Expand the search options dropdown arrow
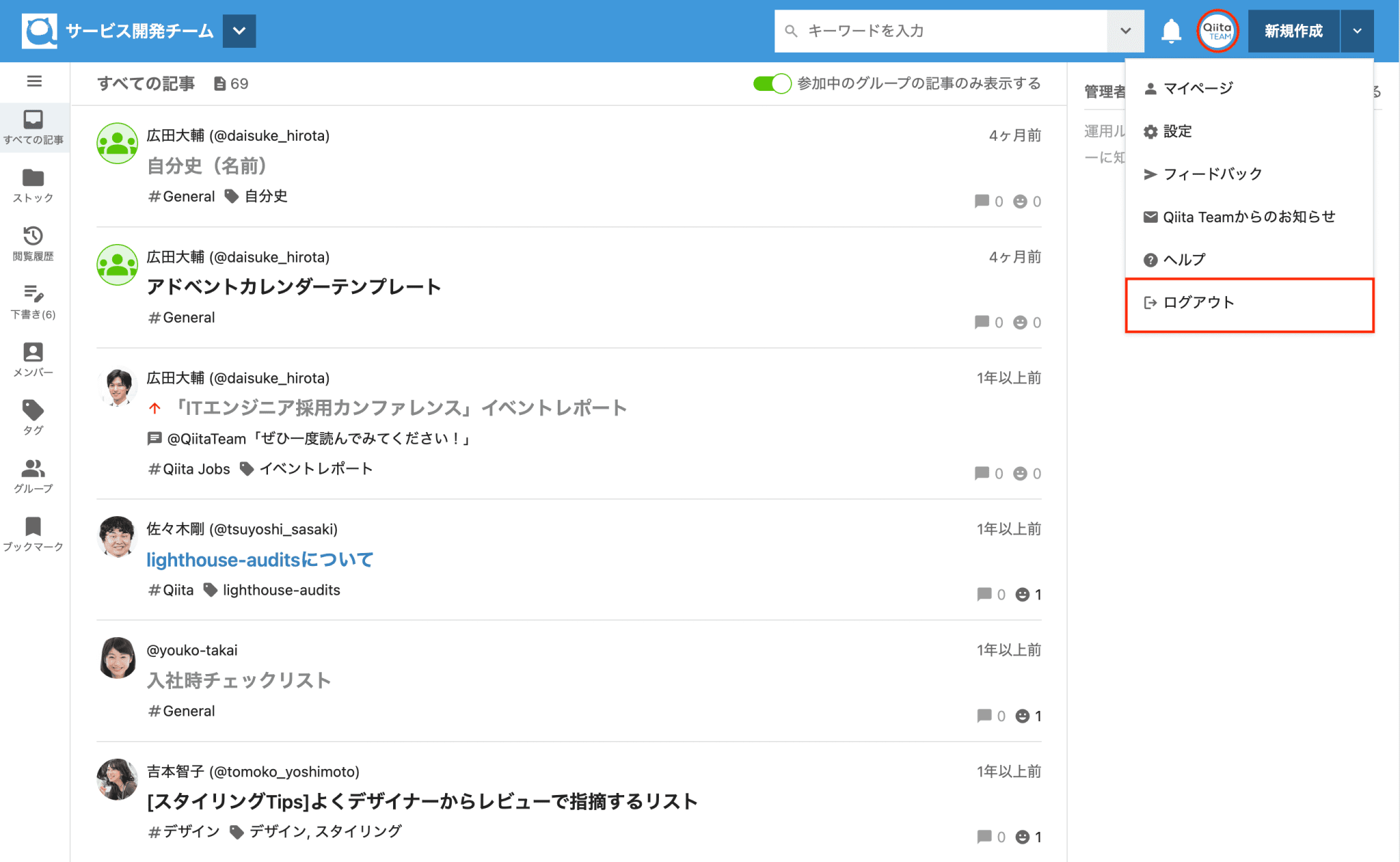Image resolution: width=1400 pixels, height=862 pixels. click(1125, 31)
